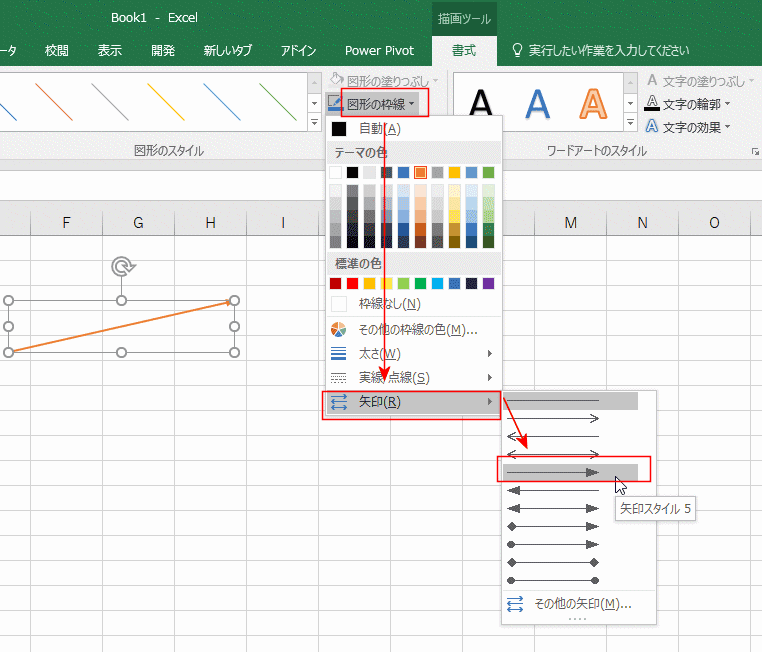Image resolution: width=762 pixels, height=652 pixels.
Task: Switch to the 書式 ribbon tab
Action: click(x=464, y=50)
